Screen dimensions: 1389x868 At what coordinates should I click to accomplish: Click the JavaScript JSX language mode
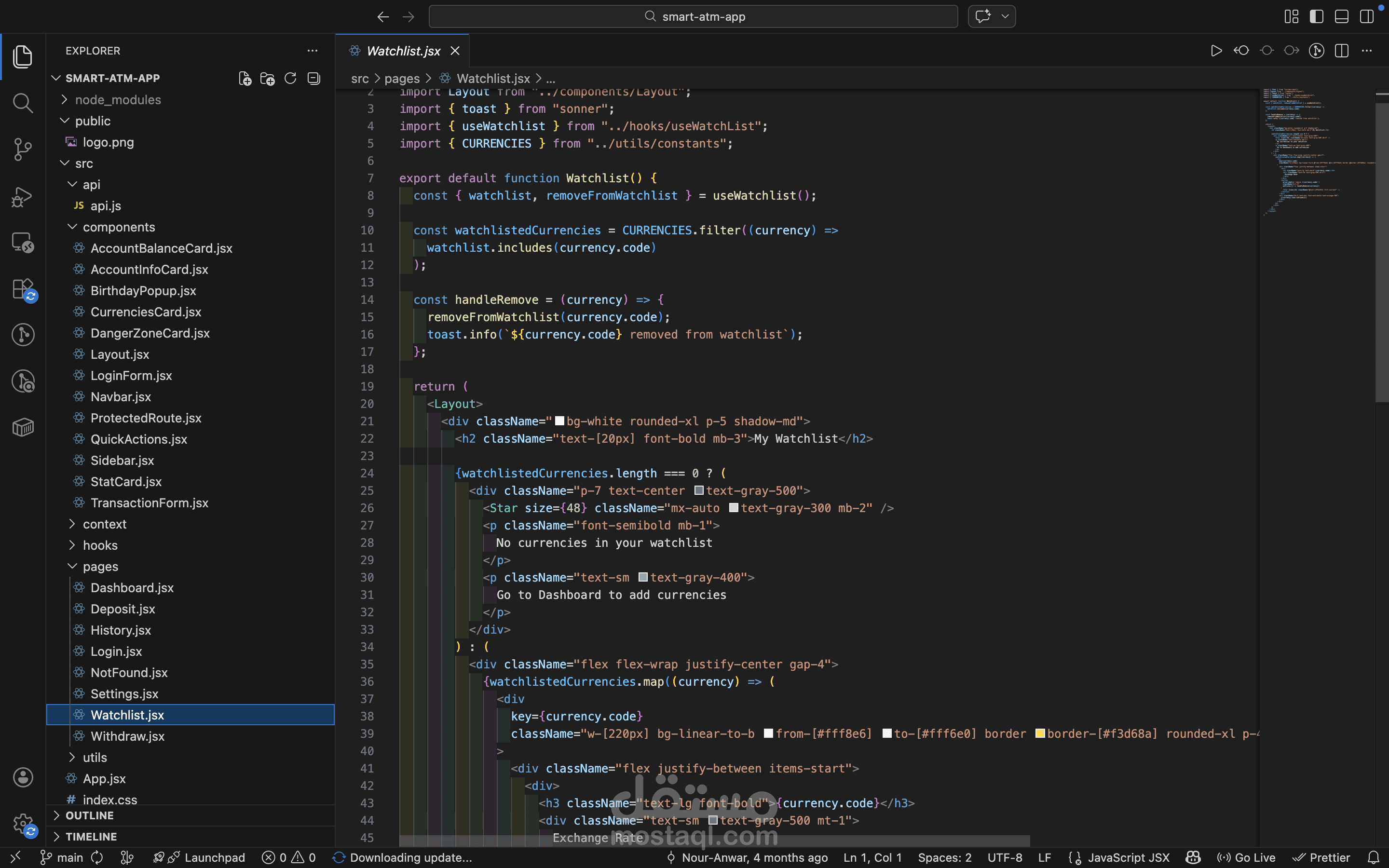pos(1128,858)
